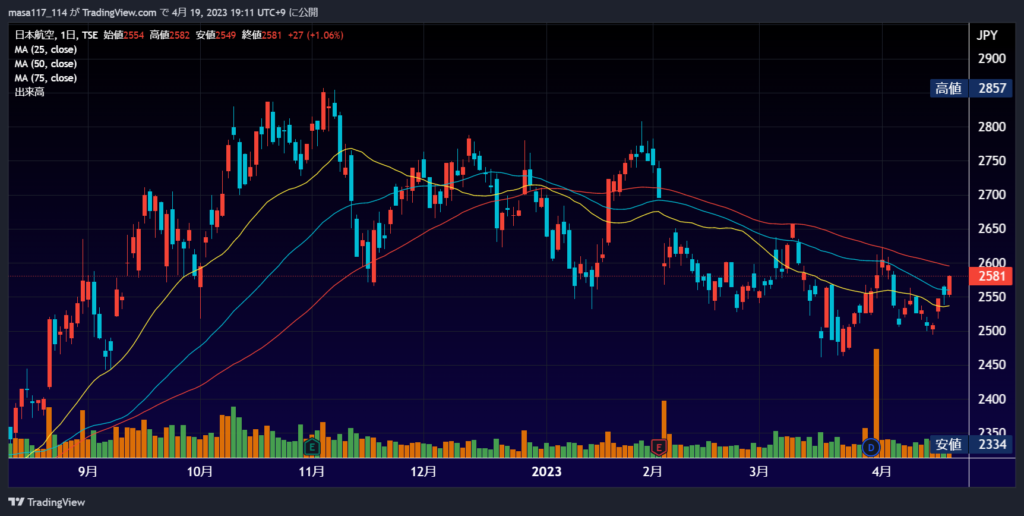Image resolution: width=1024 pixels, height=516 pixels.
Task: Click the 10月 label on the time axis
Action: pyautogui.click(x=200, y=472)
